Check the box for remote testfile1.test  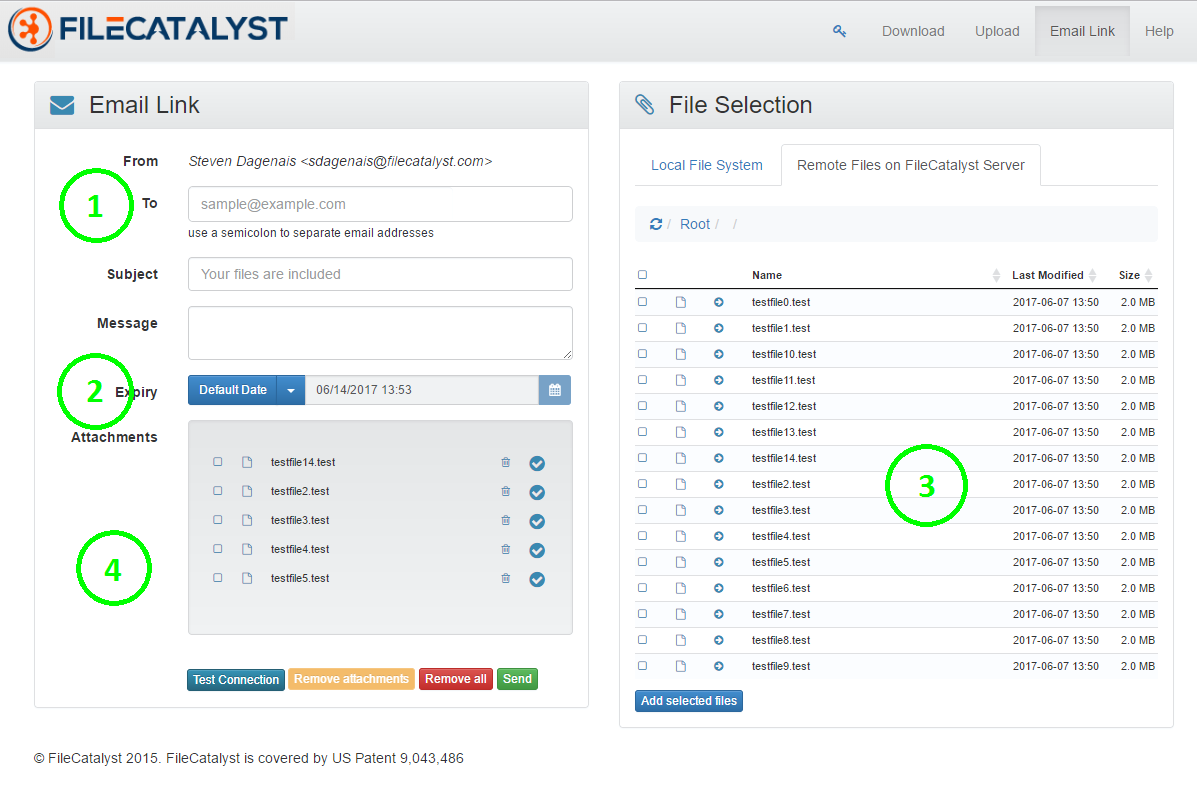coord(642,328)
